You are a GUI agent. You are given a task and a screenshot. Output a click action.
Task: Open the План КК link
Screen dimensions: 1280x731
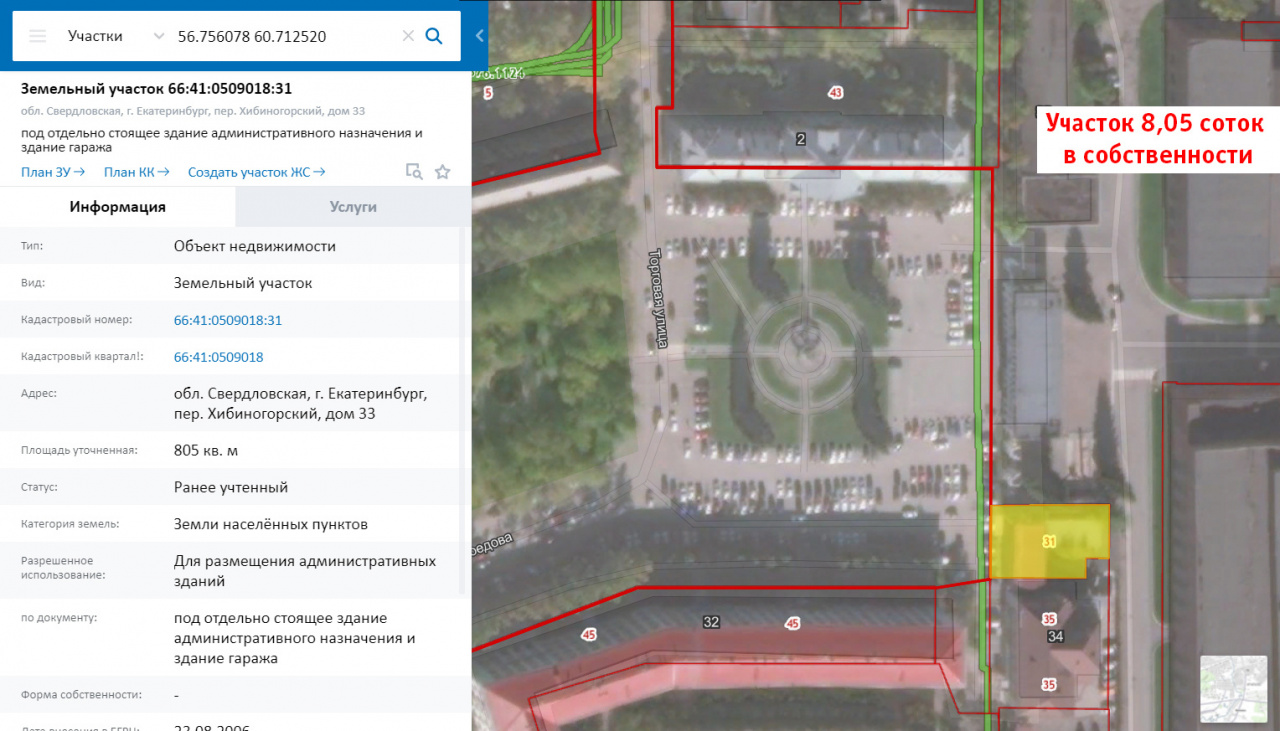pos(137,172)
